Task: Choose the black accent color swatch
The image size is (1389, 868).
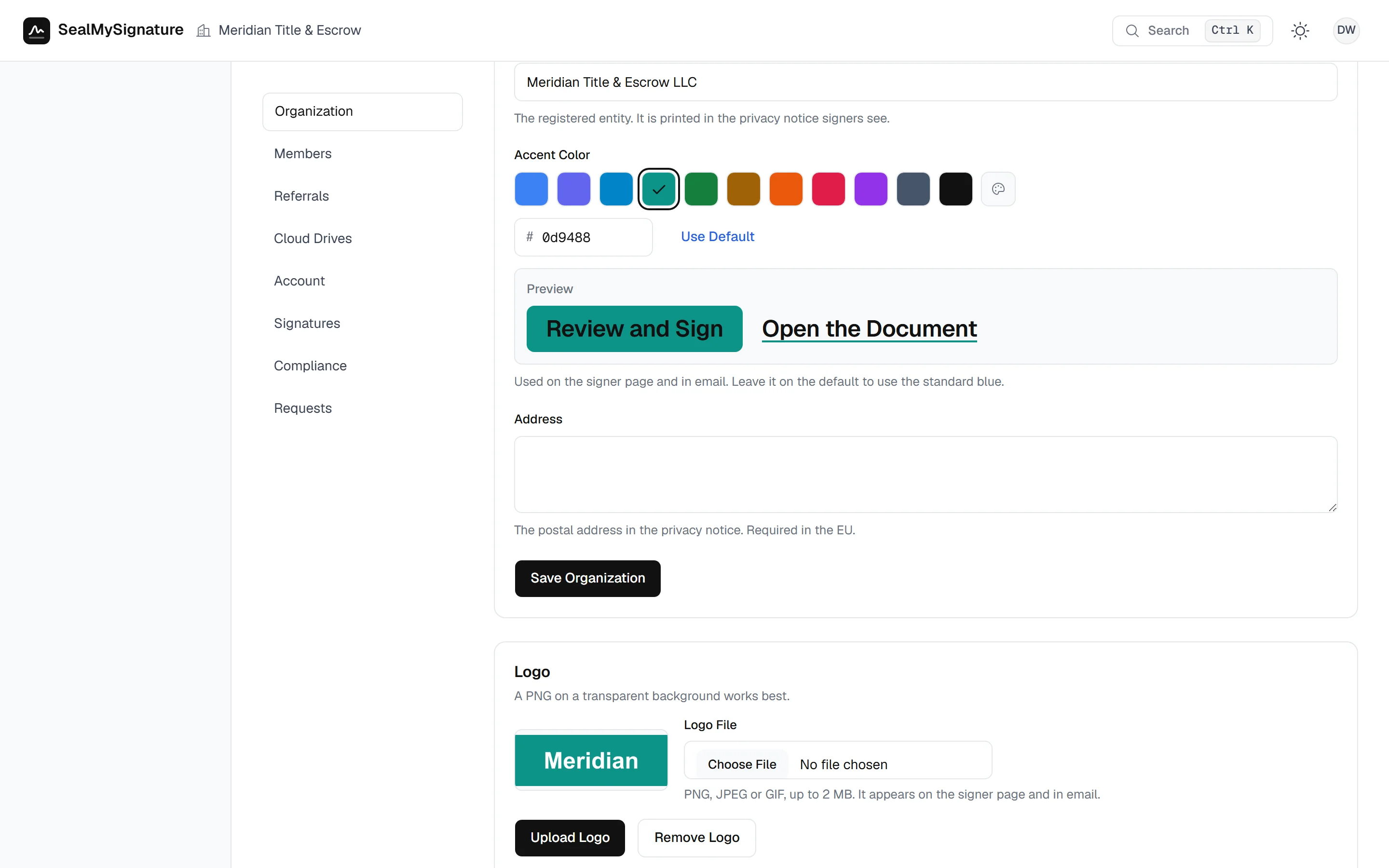Action: 956,189
